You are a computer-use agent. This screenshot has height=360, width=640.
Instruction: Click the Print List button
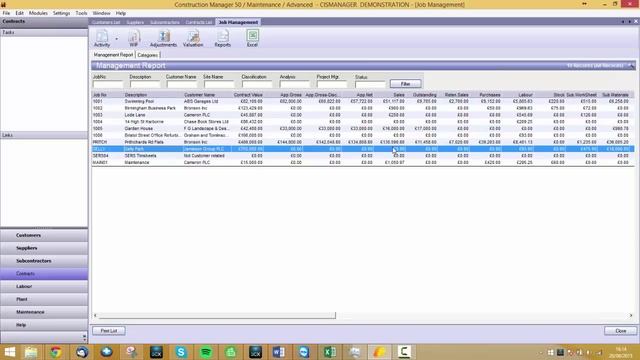point(109,331)
